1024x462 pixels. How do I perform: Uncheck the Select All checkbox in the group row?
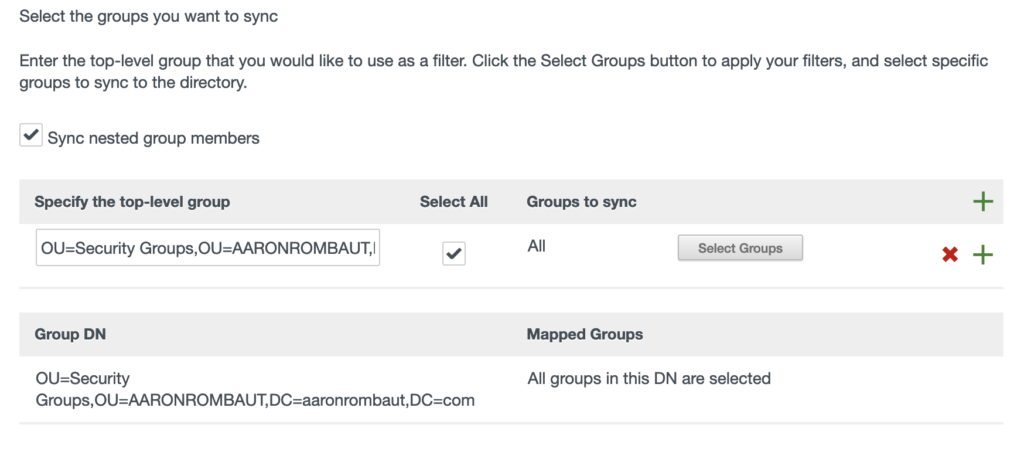pyautogui.click(x=454, y=255)
